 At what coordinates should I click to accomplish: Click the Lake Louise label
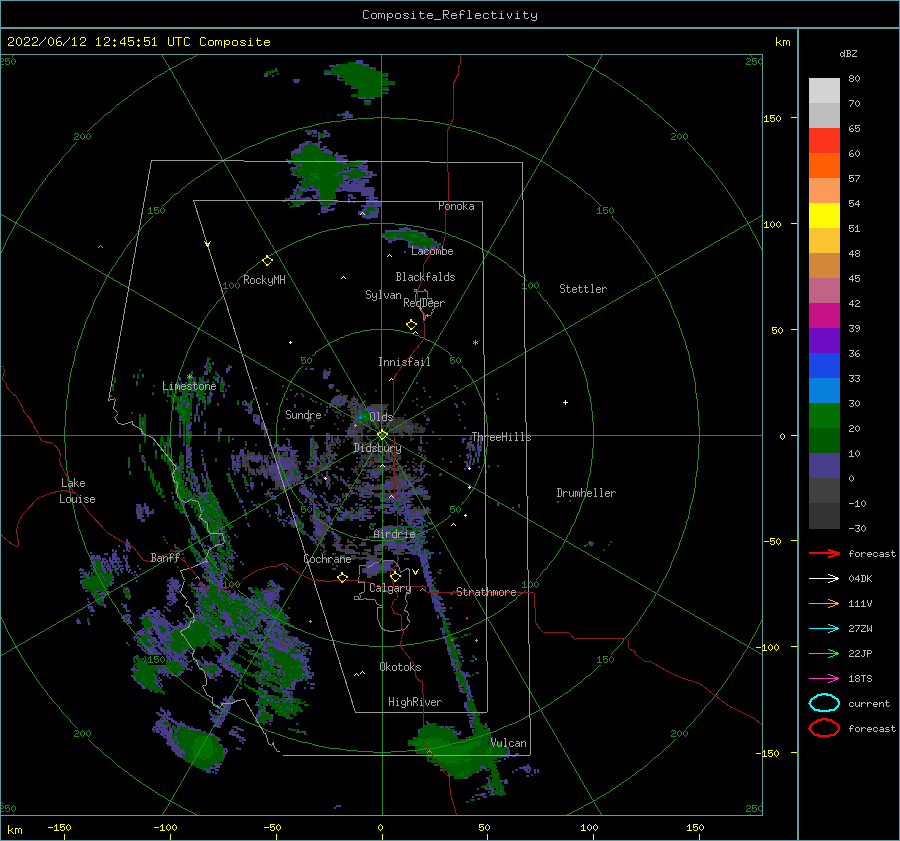77,491
